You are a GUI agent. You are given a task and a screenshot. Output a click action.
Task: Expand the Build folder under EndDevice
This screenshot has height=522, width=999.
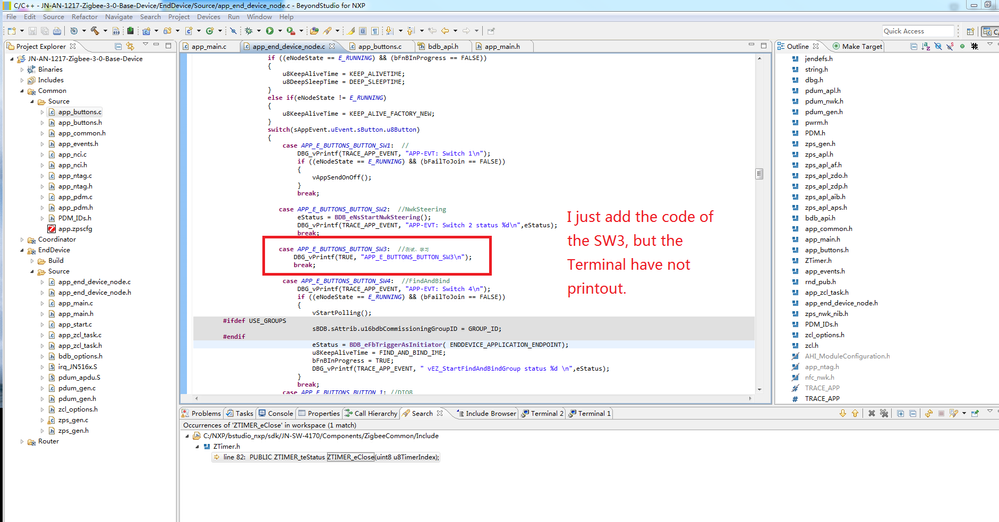point(32,261)
